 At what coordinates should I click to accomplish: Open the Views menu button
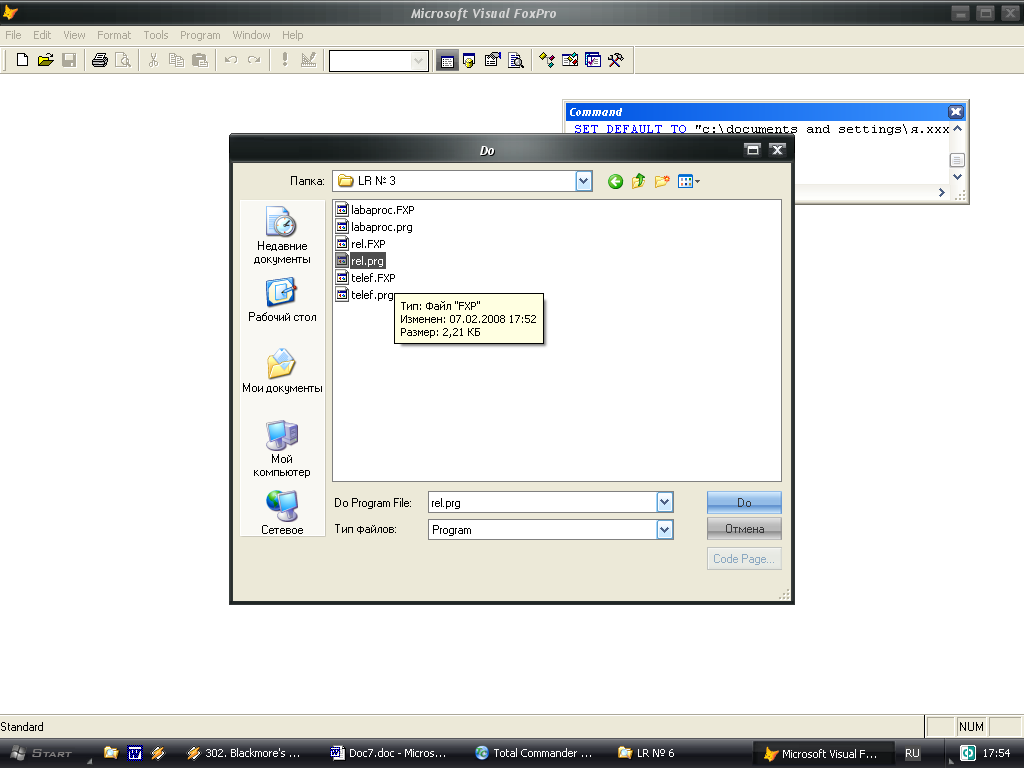point(688,182)
